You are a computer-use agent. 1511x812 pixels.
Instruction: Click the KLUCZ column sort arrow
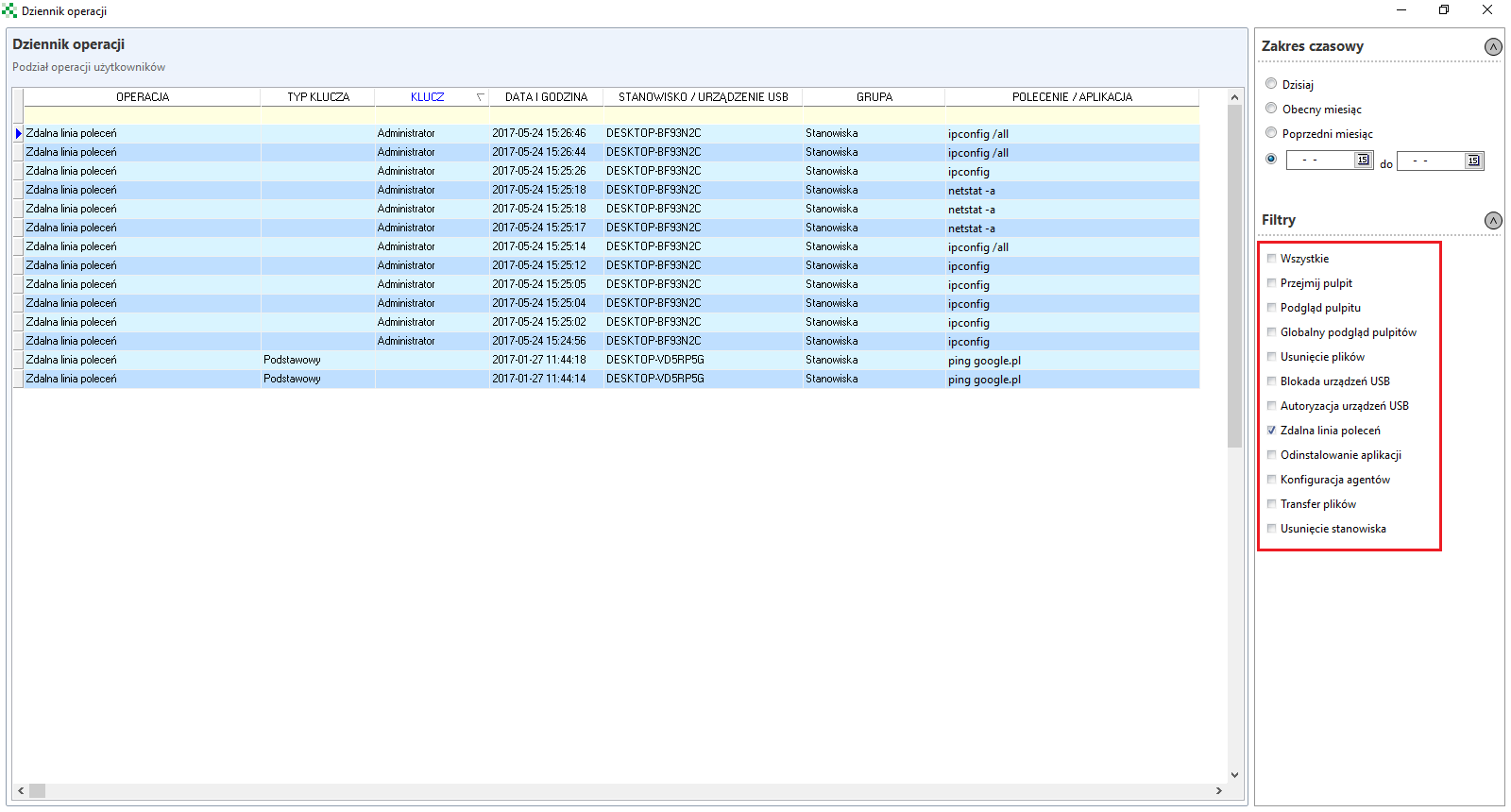coord(480,97)
